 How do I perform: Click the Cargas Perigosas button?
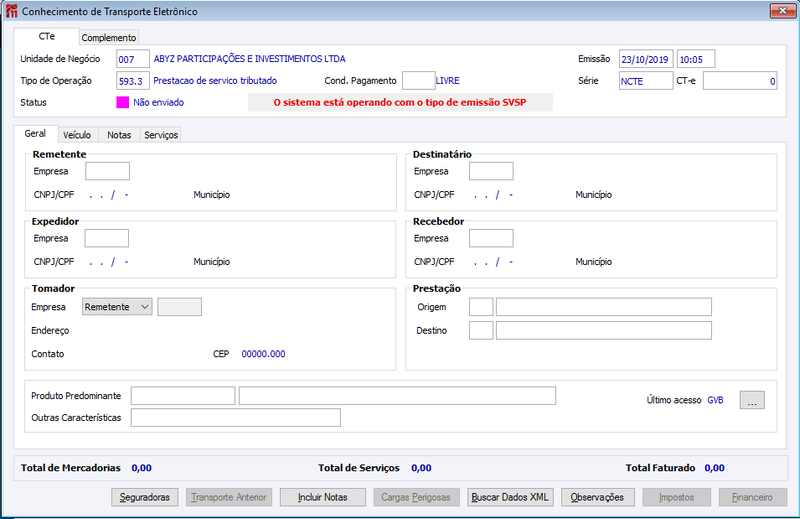point(416,497)
